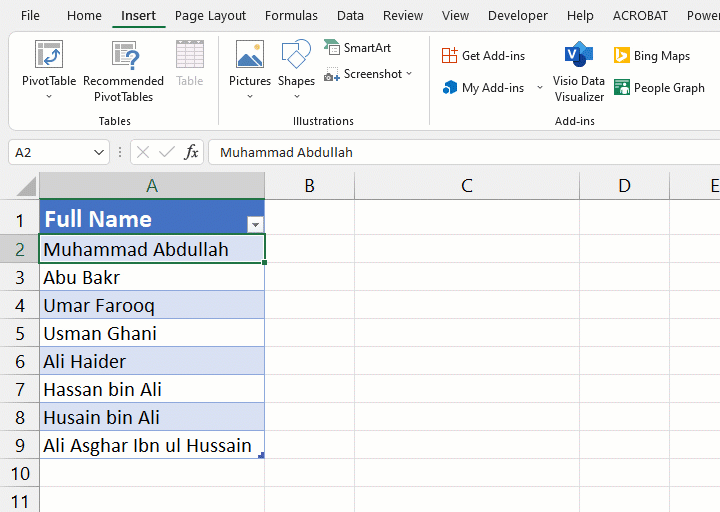Select cell Ali Asghar Ibn ul Hussain

tap(152, 445)
